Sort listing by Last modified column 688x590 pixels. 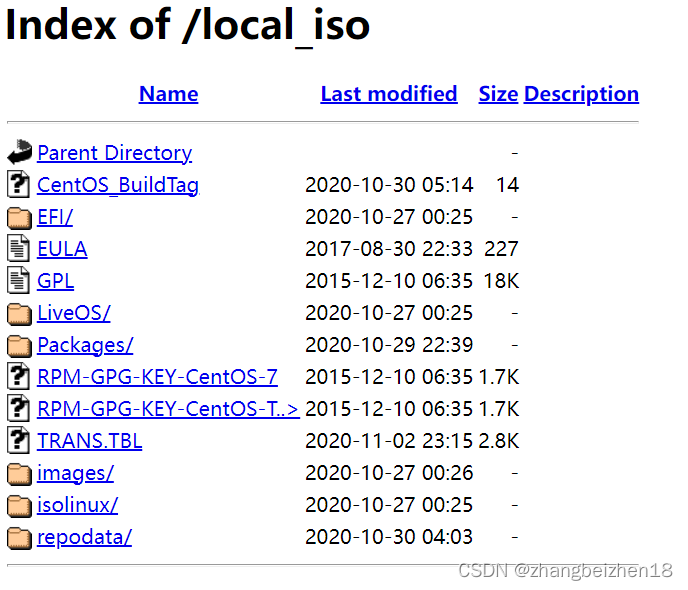388,94
